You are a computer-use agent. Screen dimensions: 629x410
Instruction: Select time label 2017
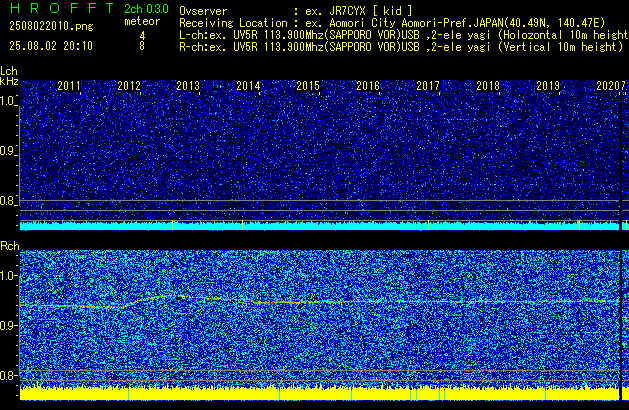pyautogui.click(x=428, y=86)
